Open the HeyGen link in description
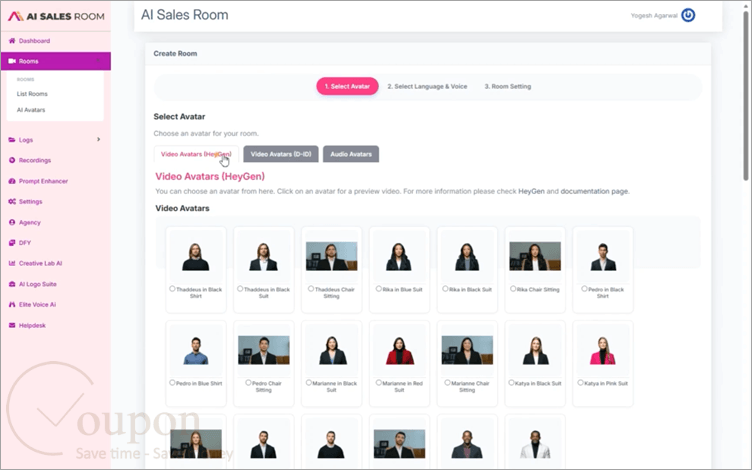The image size is (752, 470). [x=531, y=191]
